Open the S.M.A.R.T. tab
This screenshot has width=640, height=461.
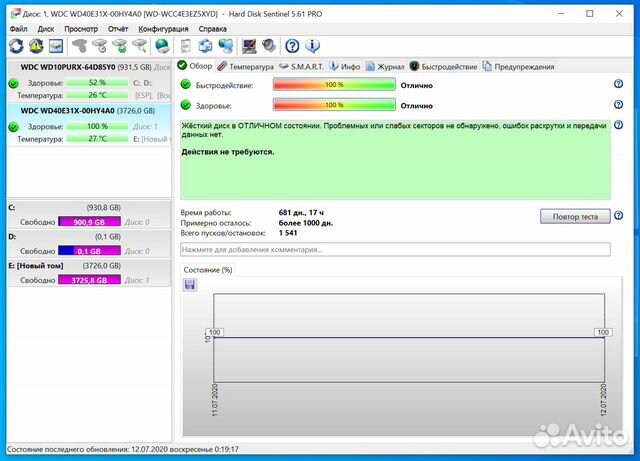point(301,67)
